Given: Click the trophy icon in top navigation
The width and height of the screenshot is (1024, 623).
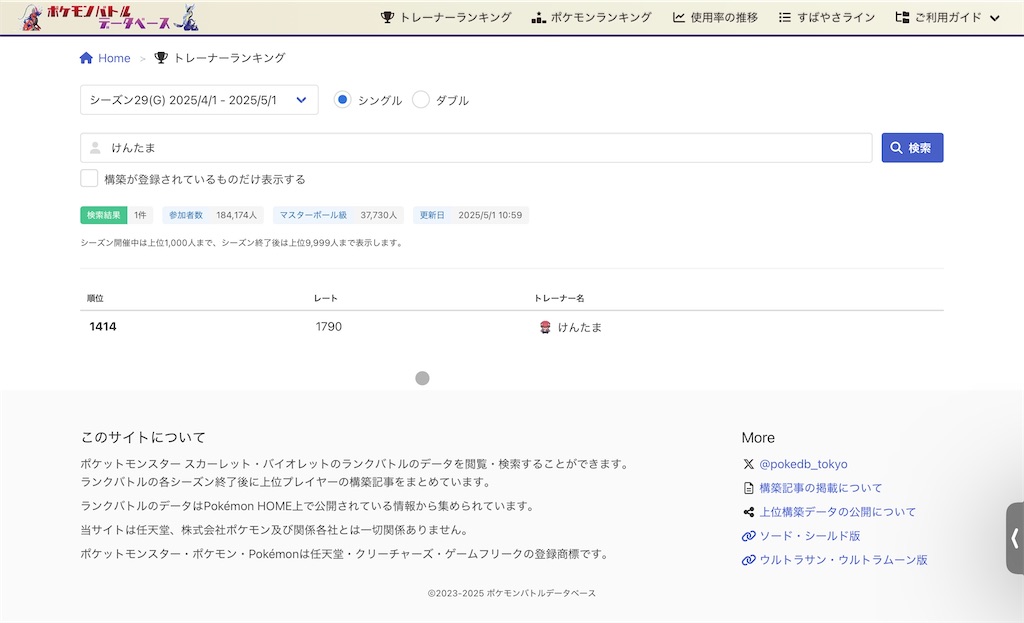Looking at the screenshot, I should [387, 18].
